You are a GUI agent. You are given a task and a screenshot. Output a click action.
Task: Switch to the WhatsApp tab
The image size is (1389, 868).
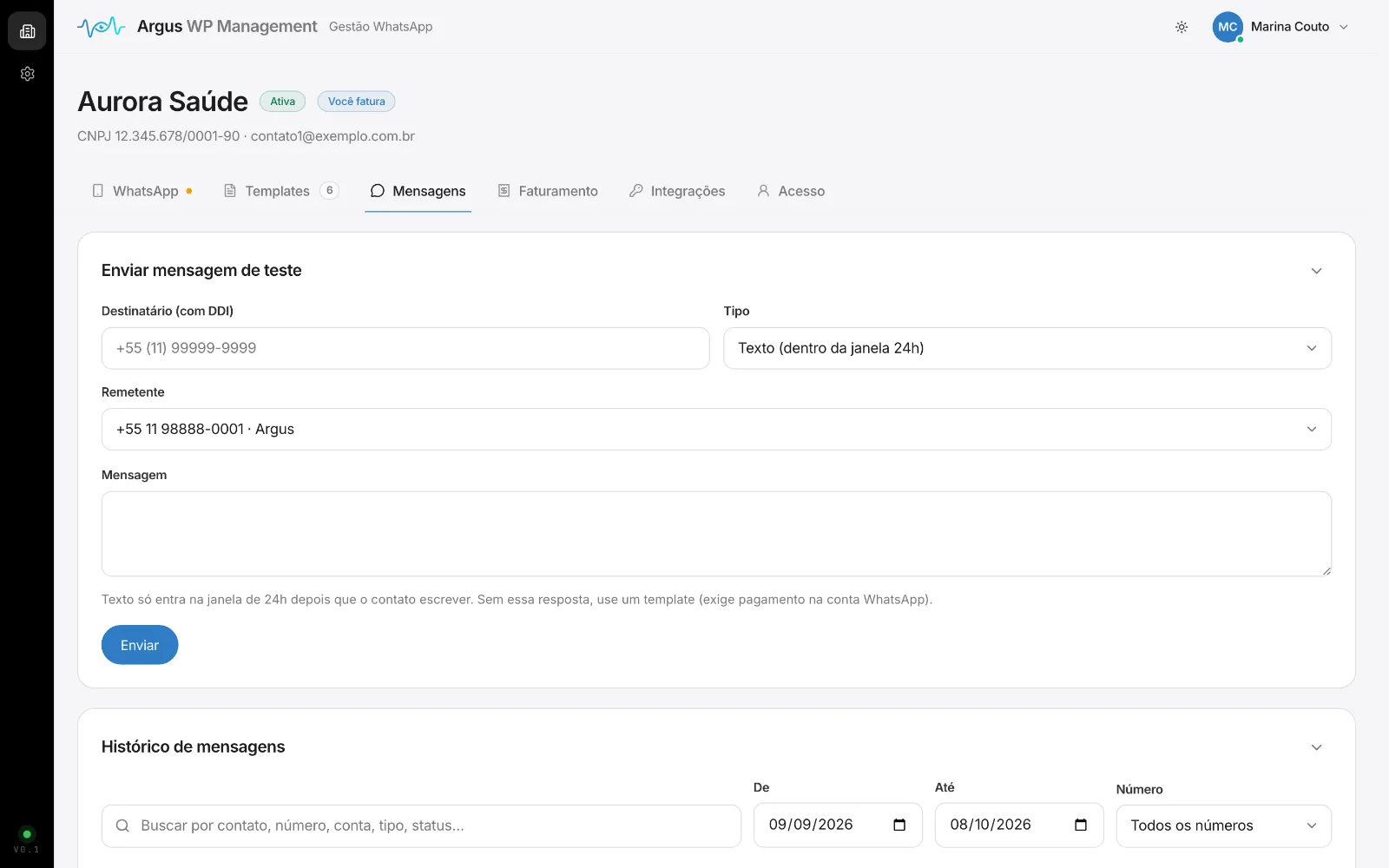click(142, 191)
